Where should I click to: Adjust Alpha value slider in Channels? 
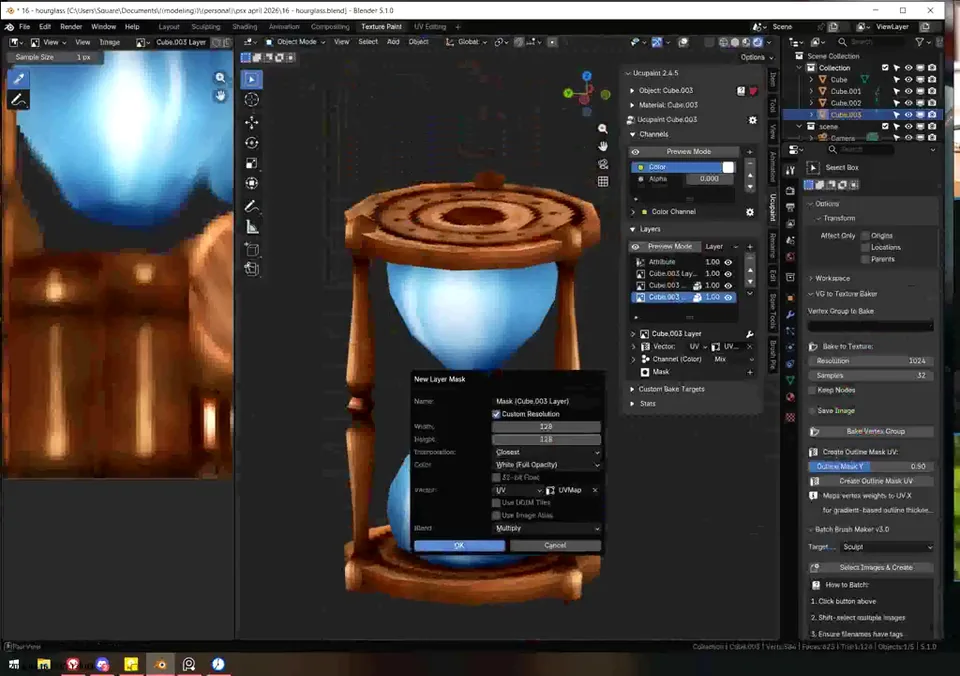click(709, 179)
